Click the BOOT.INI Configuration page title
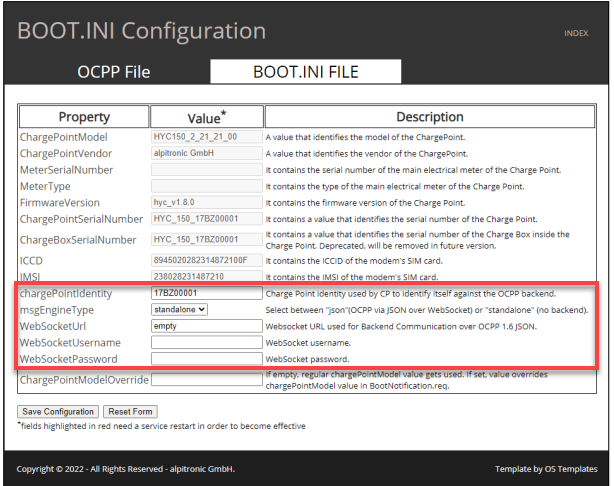The width and height of the screenshot is (614, 486). (x=141, y=31)
